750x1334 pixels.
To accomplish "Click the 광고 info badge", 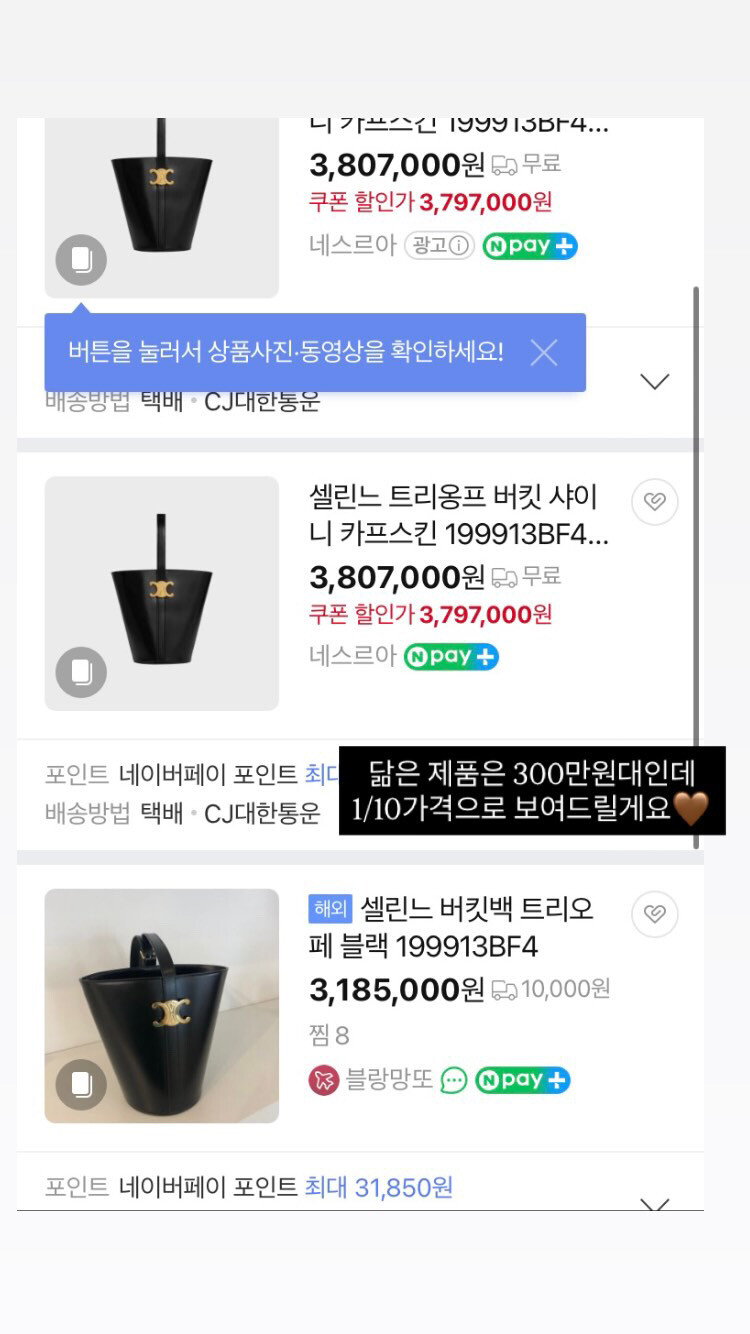I will [x=439, y=246].
